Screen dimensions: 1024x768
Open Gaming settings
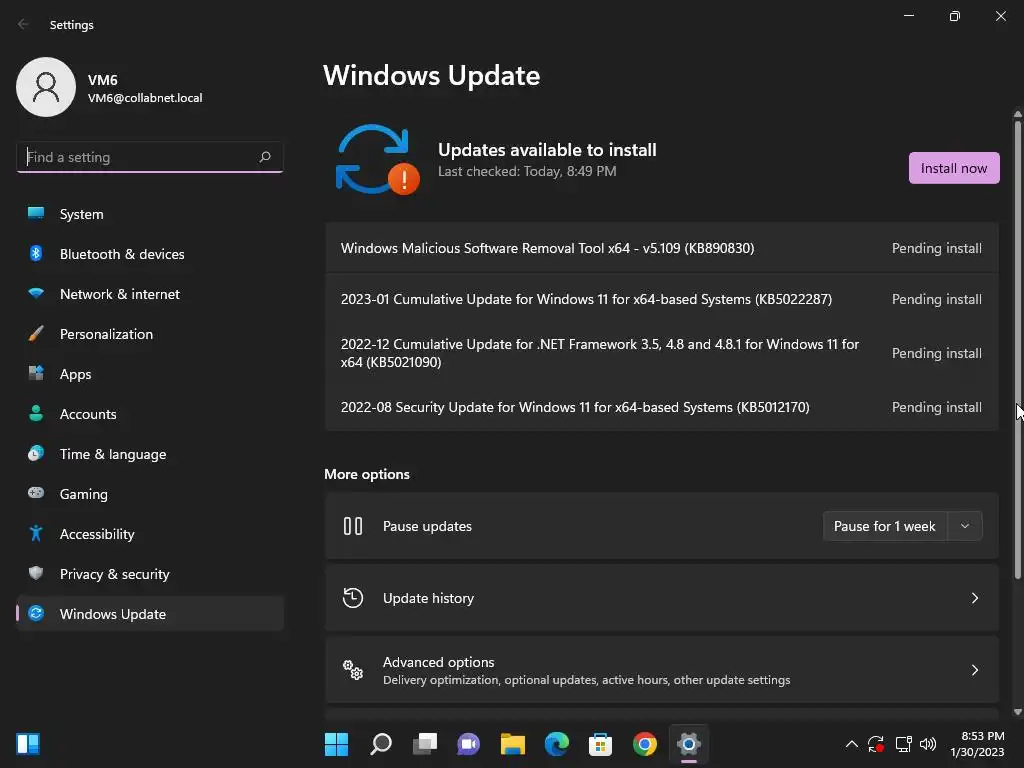point(150,494)
